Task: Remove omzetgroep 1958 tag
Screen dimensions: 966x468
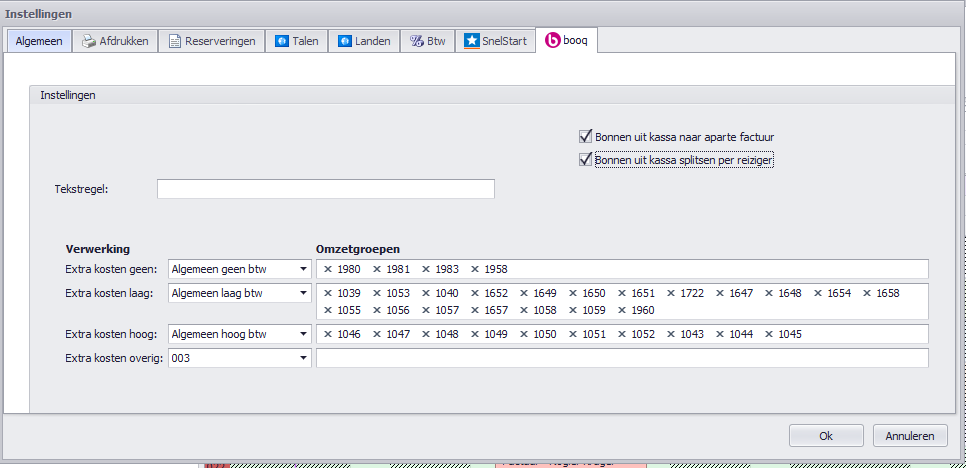Action: [x=475, y=269]
